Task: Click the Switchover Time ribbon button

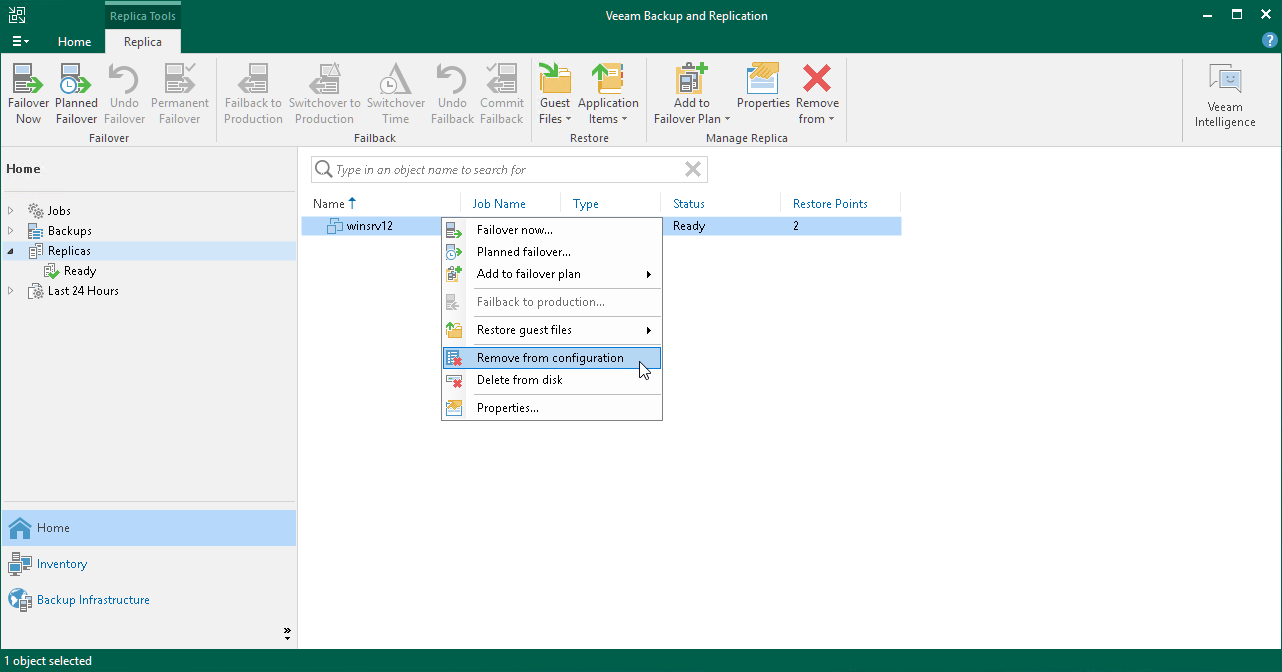Action: click(x=396, y=94)
